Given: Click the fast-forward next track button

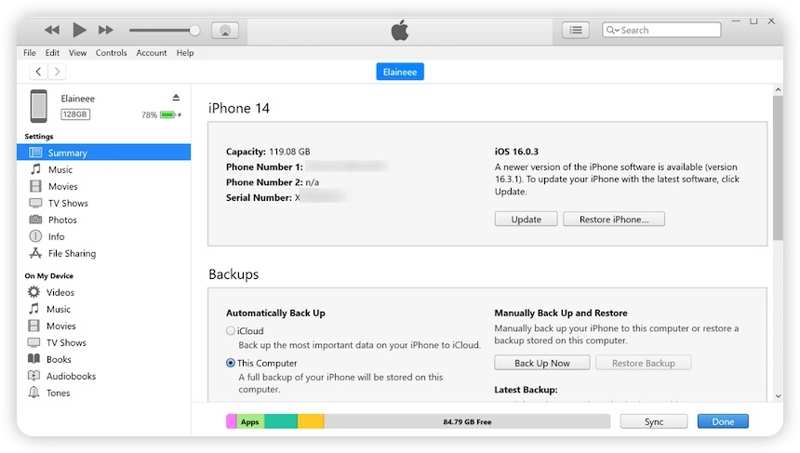Looking at the screenshot, I should pos(106,30).
